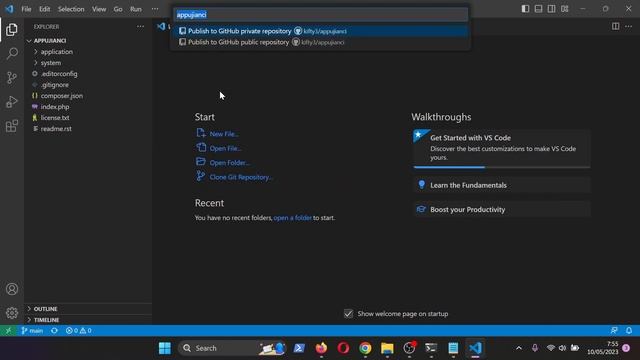Open the Customize Layout icon
The width and height of the screenshot is (640, 360).
coord(564,9)
